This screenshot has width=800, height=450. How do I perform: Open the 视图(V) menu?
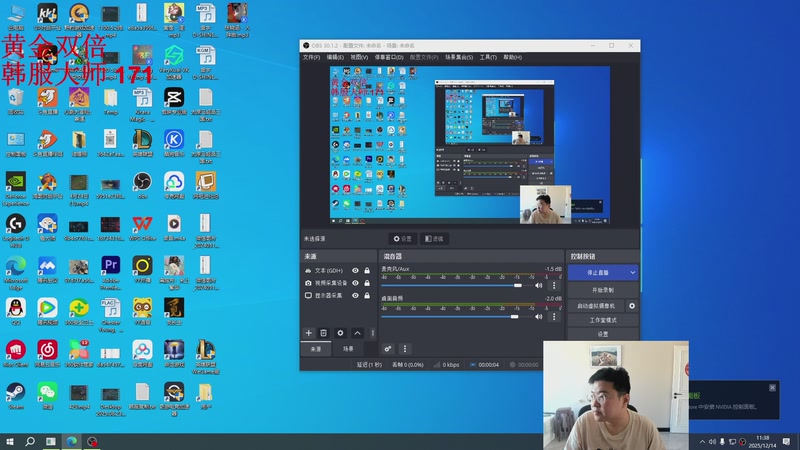[x=359, y=57]
